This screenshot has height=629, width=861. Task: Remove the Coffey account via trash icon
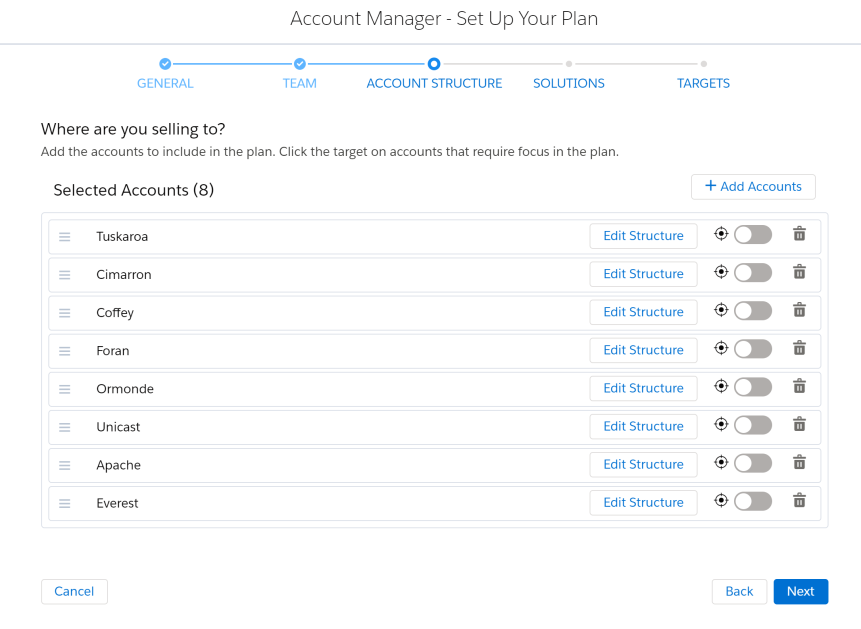coord(800,310)
